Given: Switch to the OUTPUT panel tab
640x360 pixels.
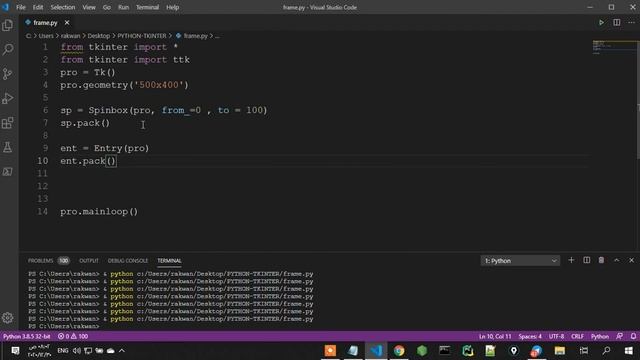Looking at the screenshot, I should point(89,261).
